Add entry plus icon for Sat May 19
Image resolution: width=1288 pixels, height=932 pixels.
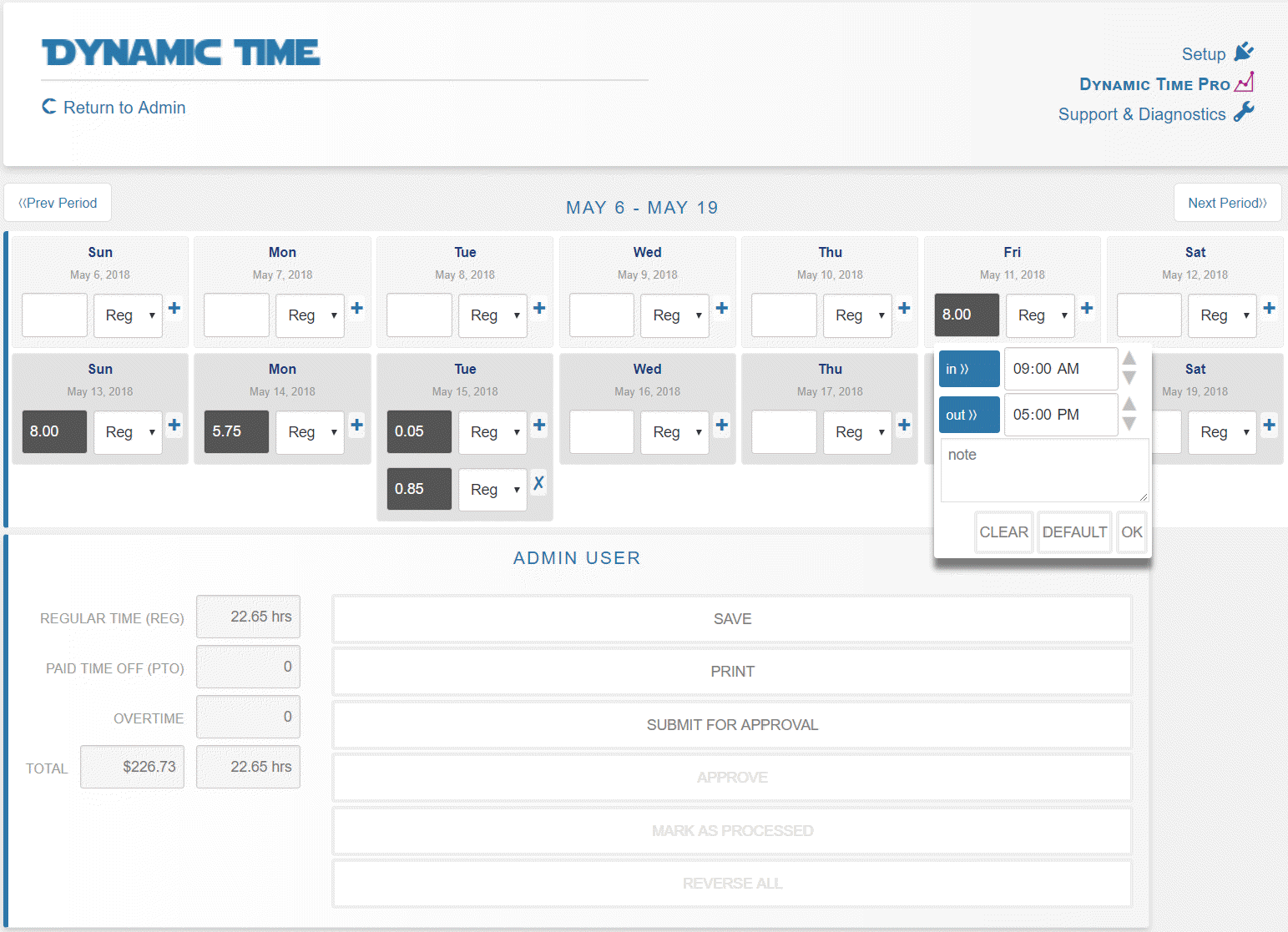click(x=1270, y=425)
